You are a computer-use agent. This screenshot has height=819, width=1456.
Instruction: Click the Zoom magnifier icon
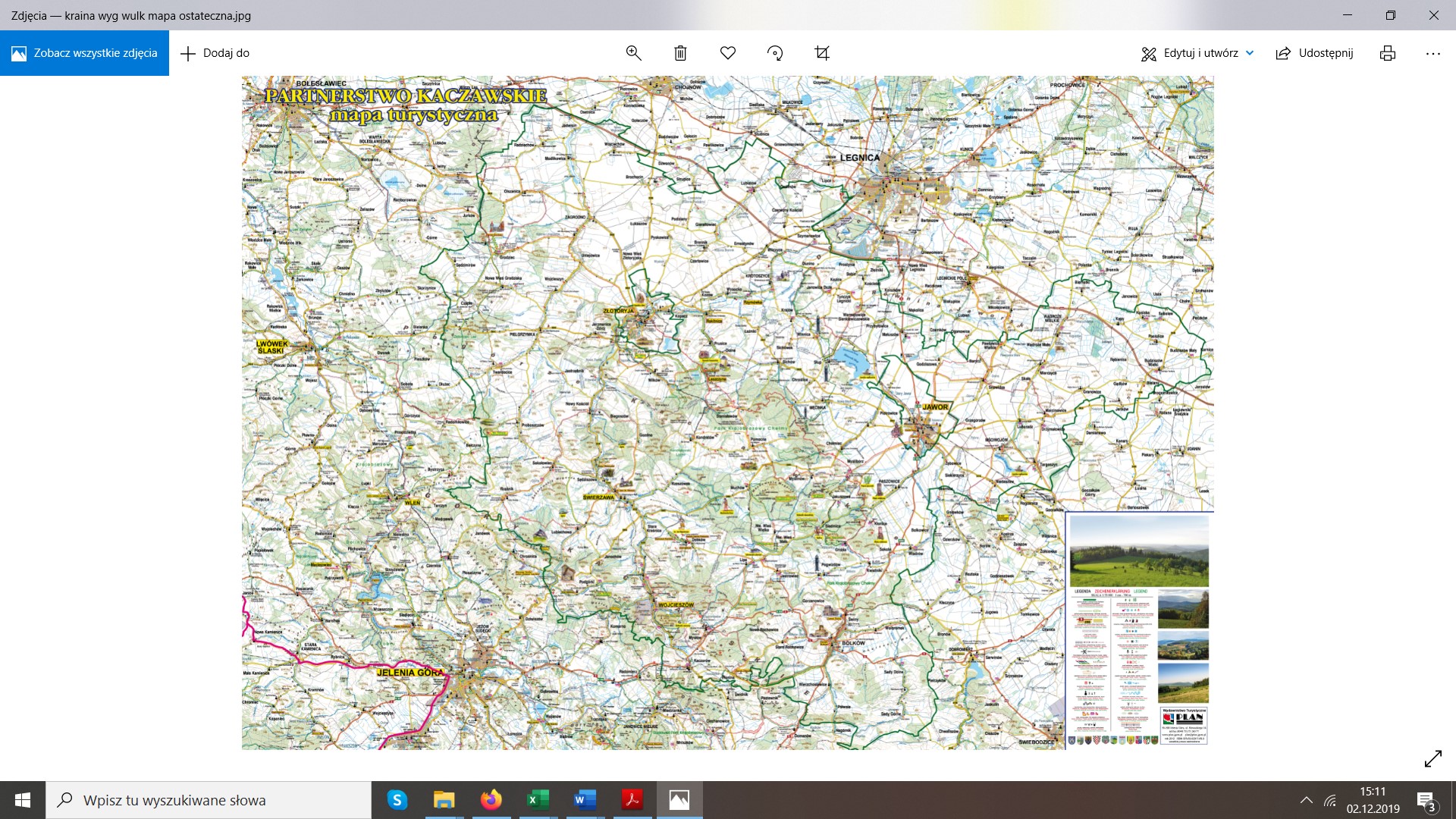(x=633, y=53)
